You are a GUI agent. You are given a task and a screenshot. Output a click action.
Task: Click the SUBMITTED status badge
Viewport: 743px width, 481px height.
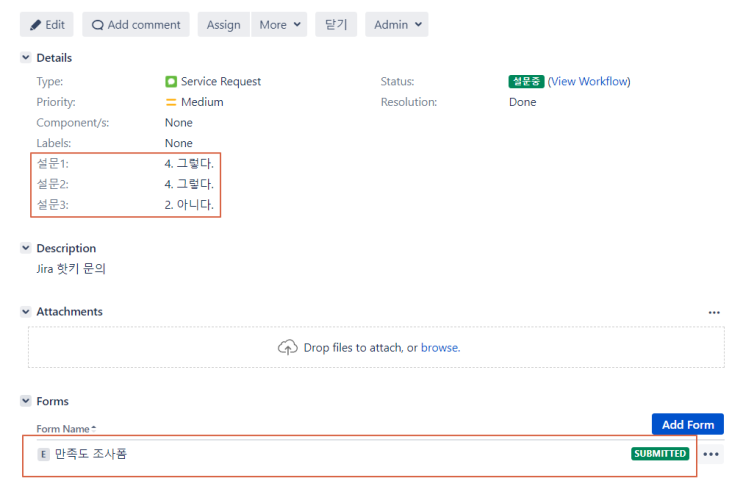[660, 454]
